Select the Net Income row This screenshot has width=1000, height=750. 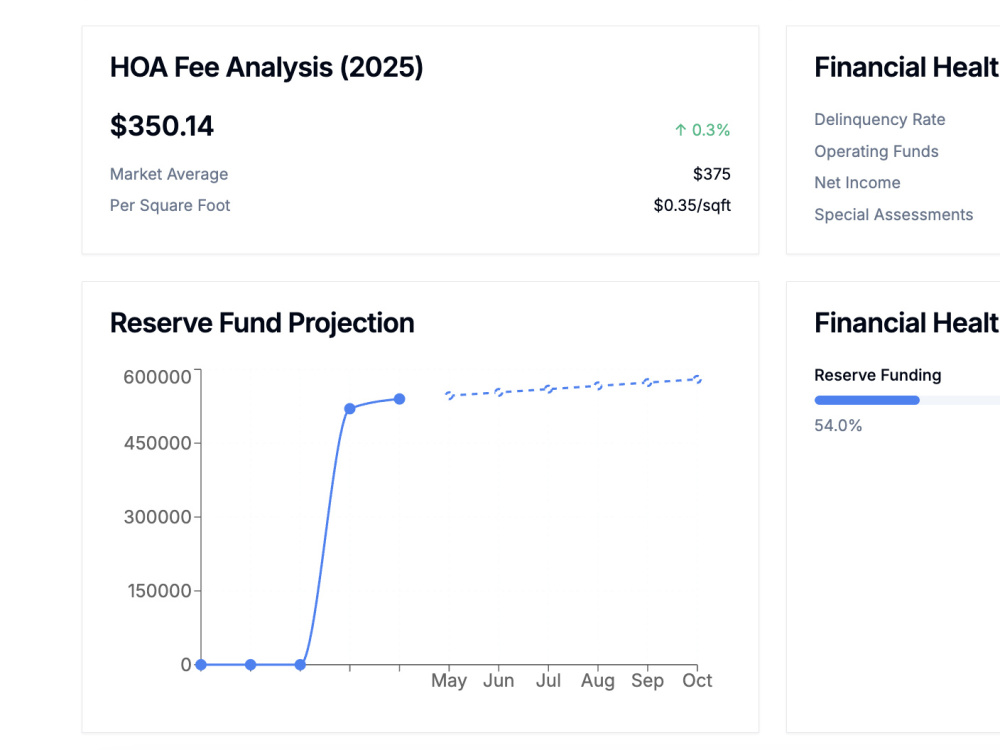tap(857, 182)
